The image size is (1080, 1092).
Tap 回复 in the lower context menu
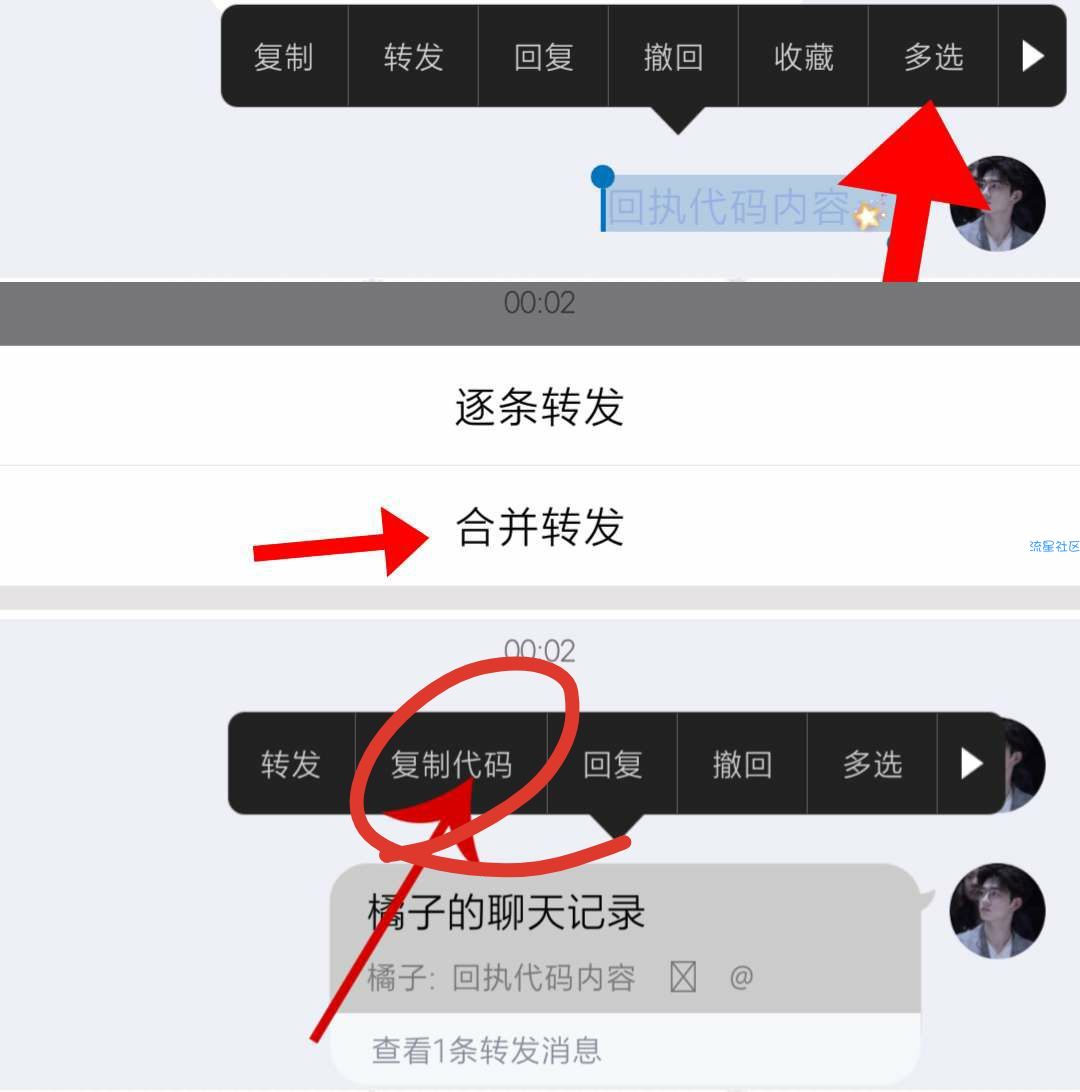coord(612,764)
